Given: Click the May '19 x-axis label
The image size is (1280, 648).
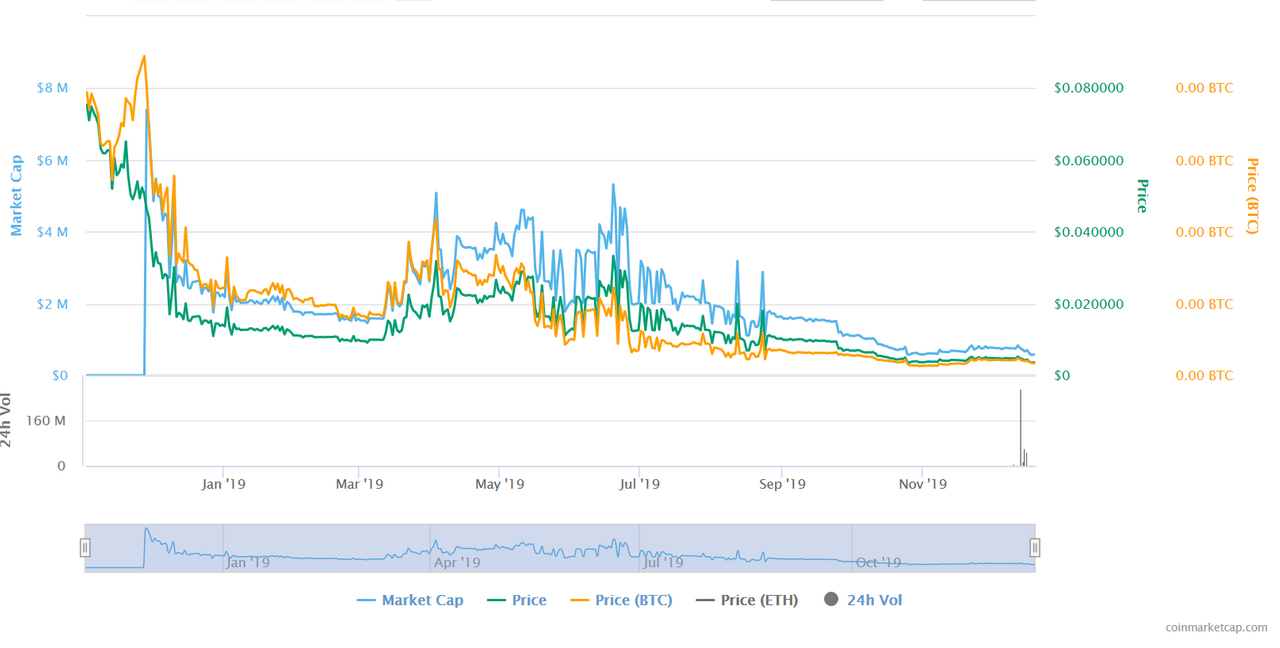Looking at the screenshot, I should (x=500, y=484).
